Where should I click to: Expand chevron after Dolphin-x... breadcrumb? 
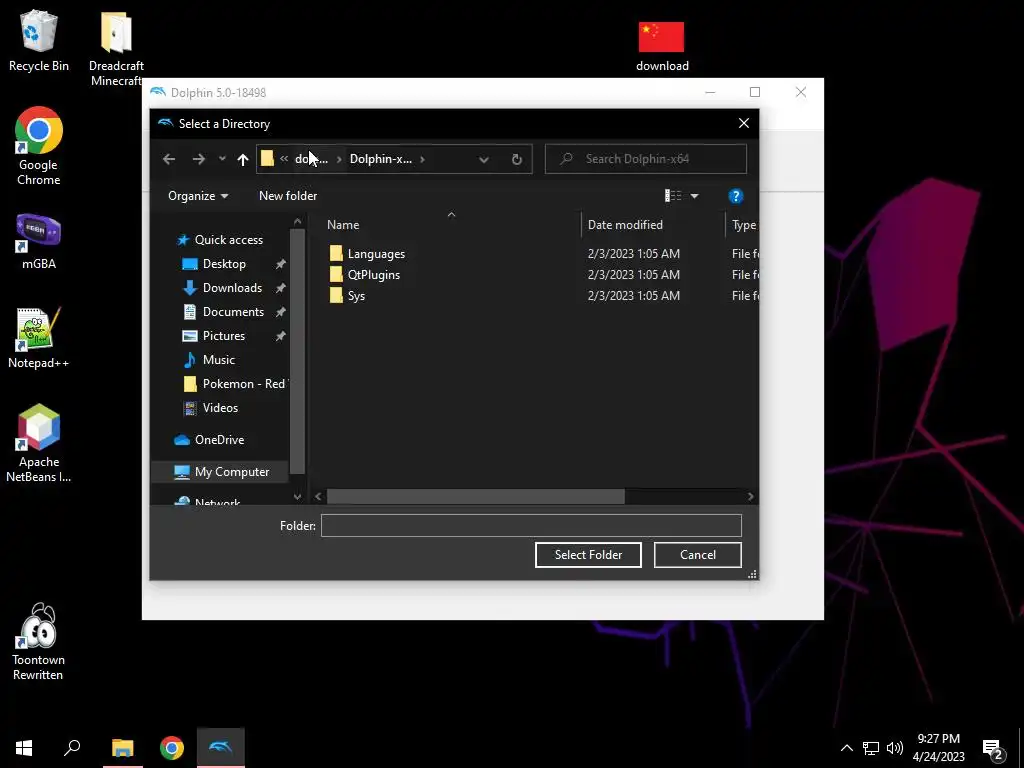[x=423, y=159]
